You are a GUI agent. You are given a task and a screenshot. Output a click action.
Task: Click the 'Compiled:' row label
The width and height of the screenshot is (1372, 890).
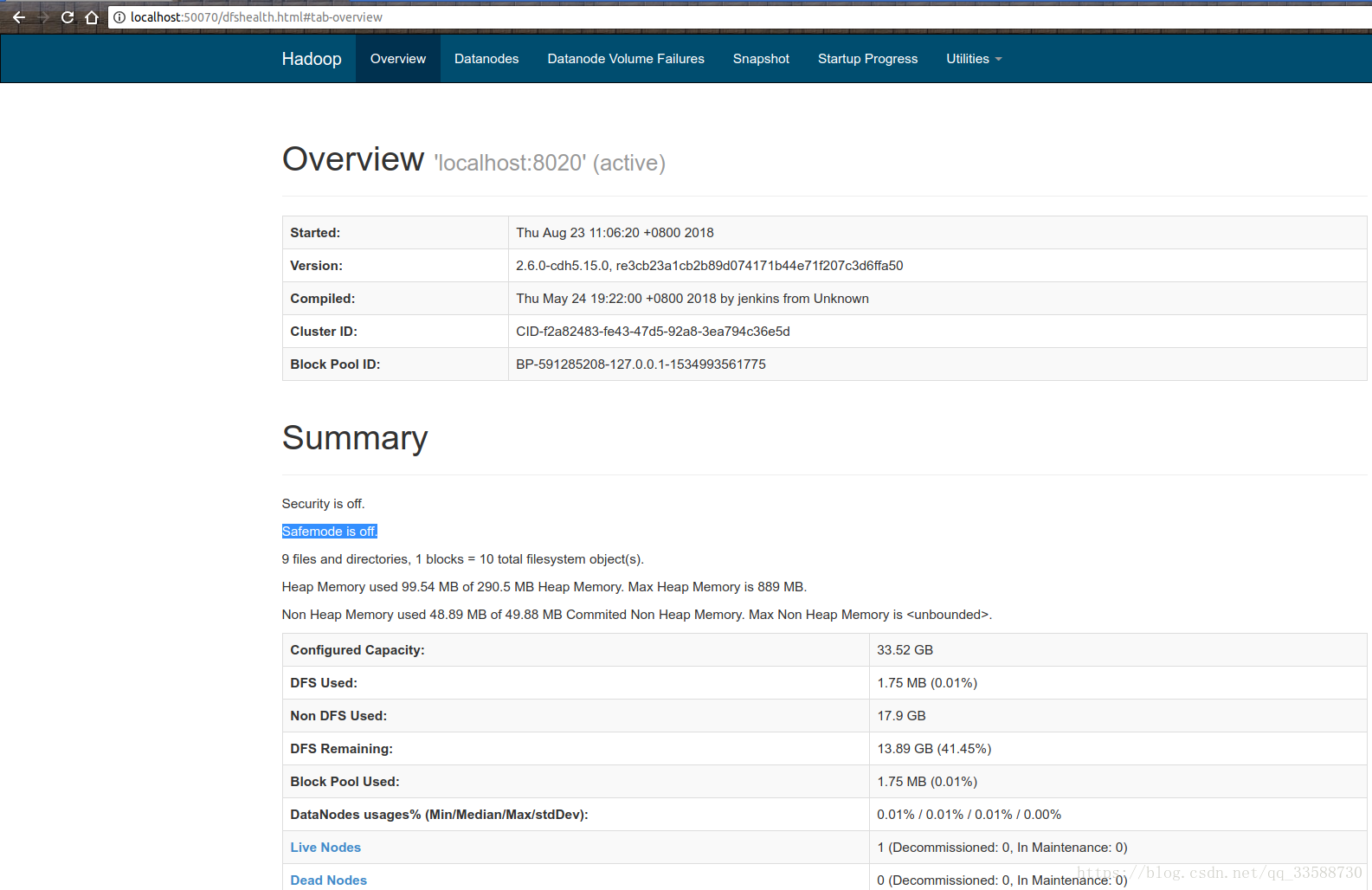tap(323, 299)
